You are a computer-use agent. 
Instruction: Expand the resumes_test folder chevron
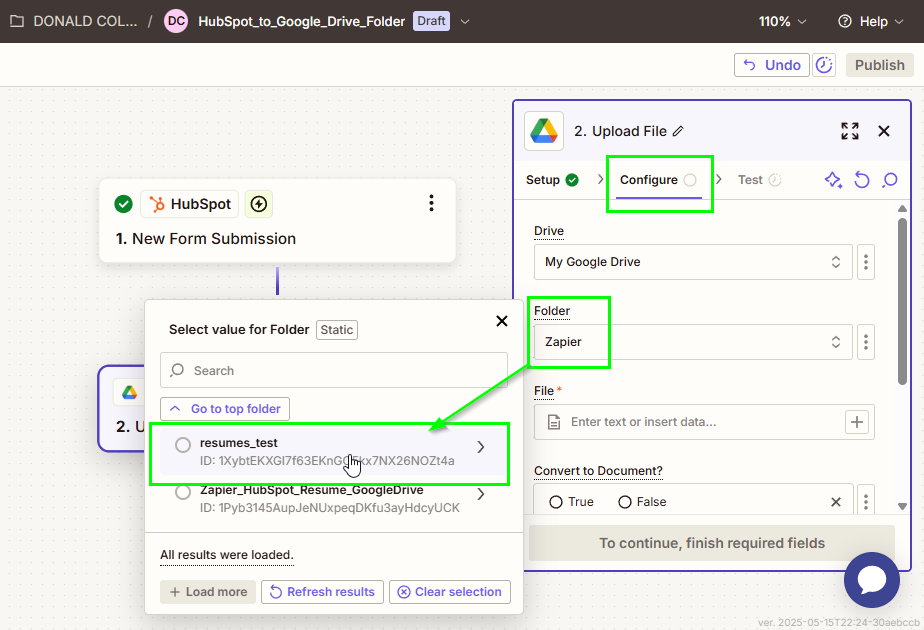pyautogui.click(x=481, y=447)
